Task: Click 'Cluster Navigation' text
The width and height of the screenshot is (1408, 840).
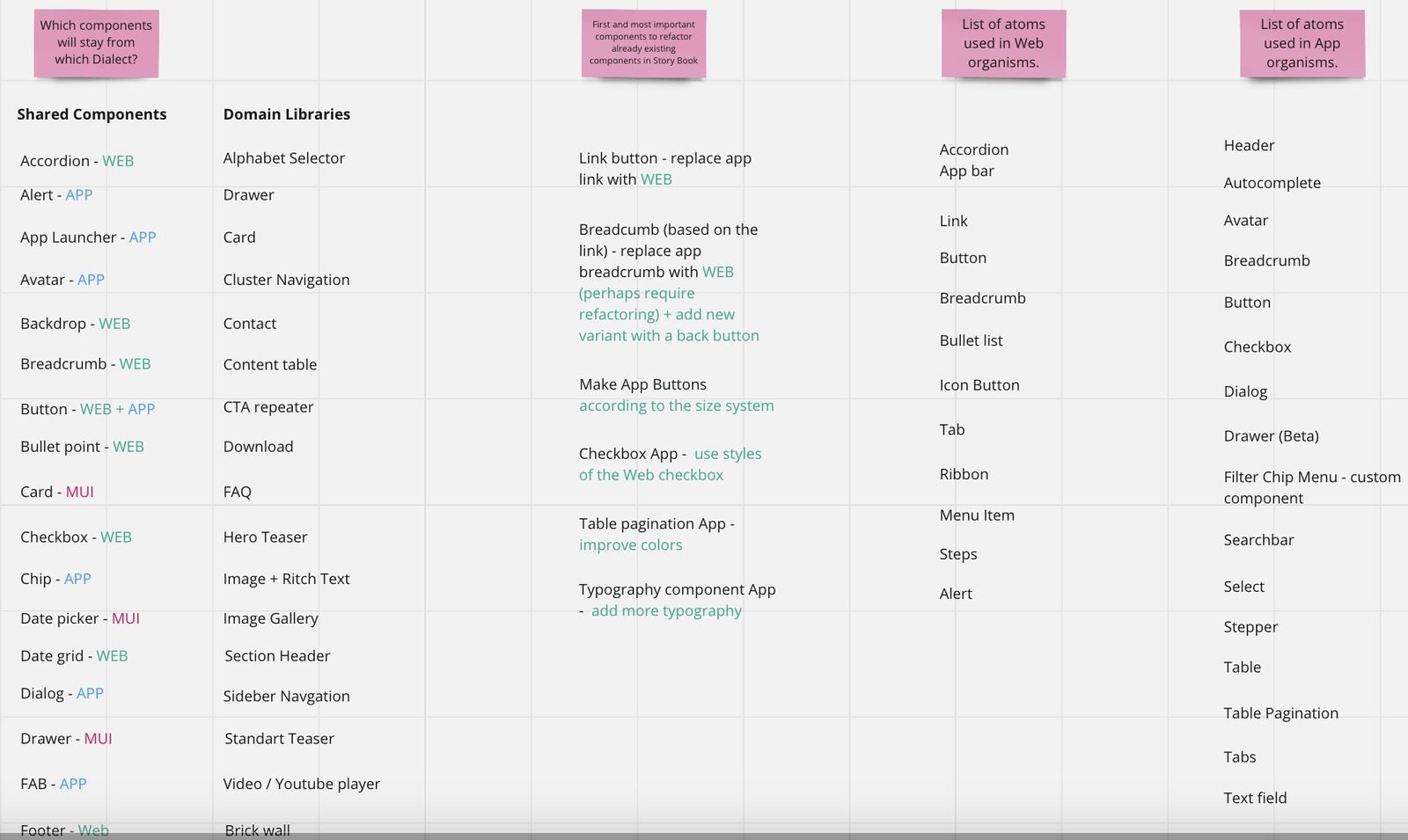Action: click(x=286, y=280)
